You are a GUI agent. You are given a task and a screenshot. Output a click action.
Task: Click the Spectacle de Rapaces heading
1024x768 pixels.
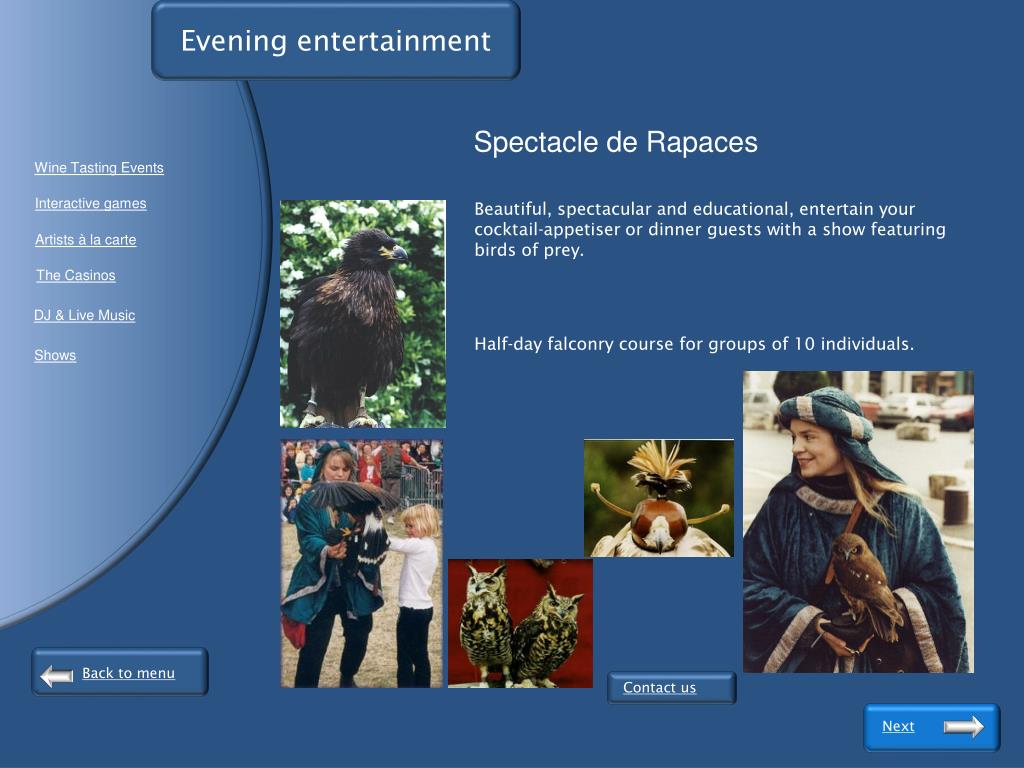[x=615, y=142]
